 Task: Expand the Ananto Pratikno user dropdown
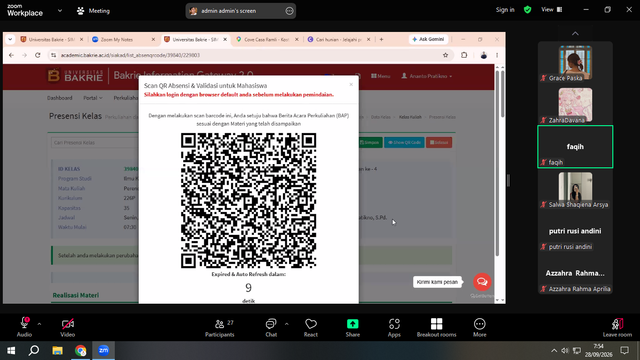[x=427, y=76]
